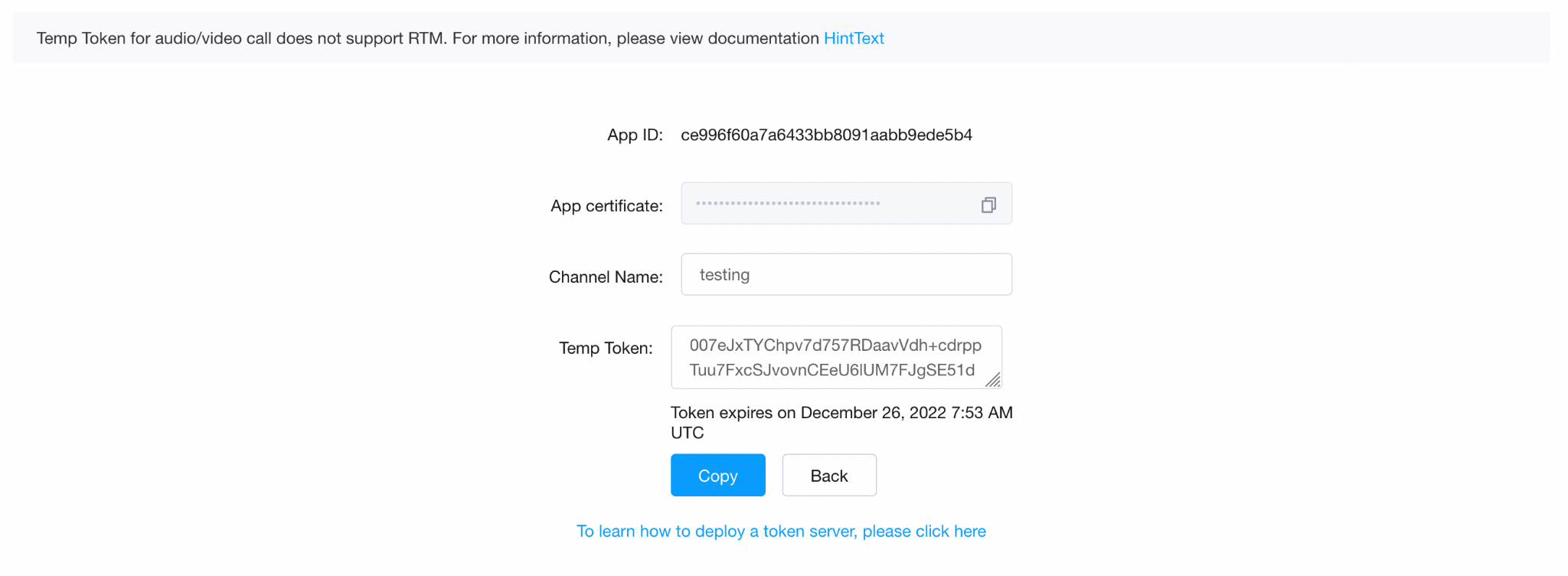Click the "Channel Name:" label
The width and height of the screenshot is (1568, 576).
[x=606, y=277]
